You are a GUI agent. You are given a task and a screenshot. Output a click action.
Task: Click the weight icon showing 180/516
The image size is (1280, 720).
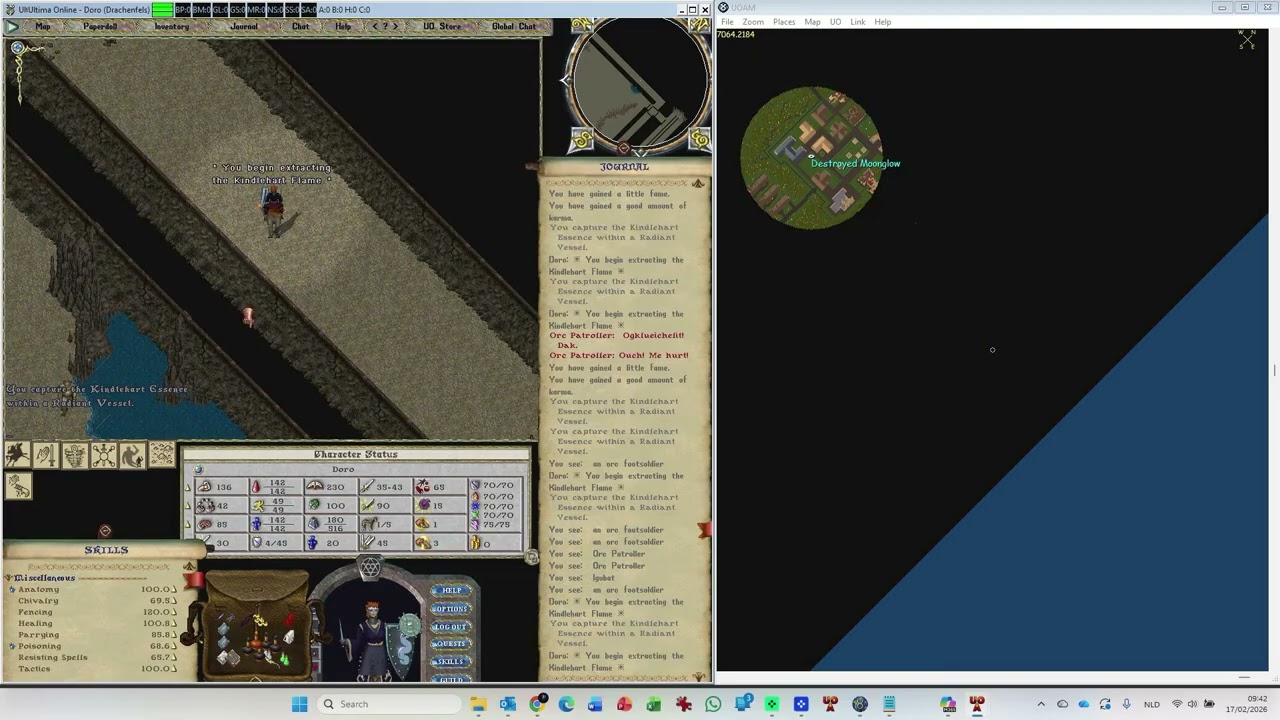pyautogui.click(x=314, y=524)
